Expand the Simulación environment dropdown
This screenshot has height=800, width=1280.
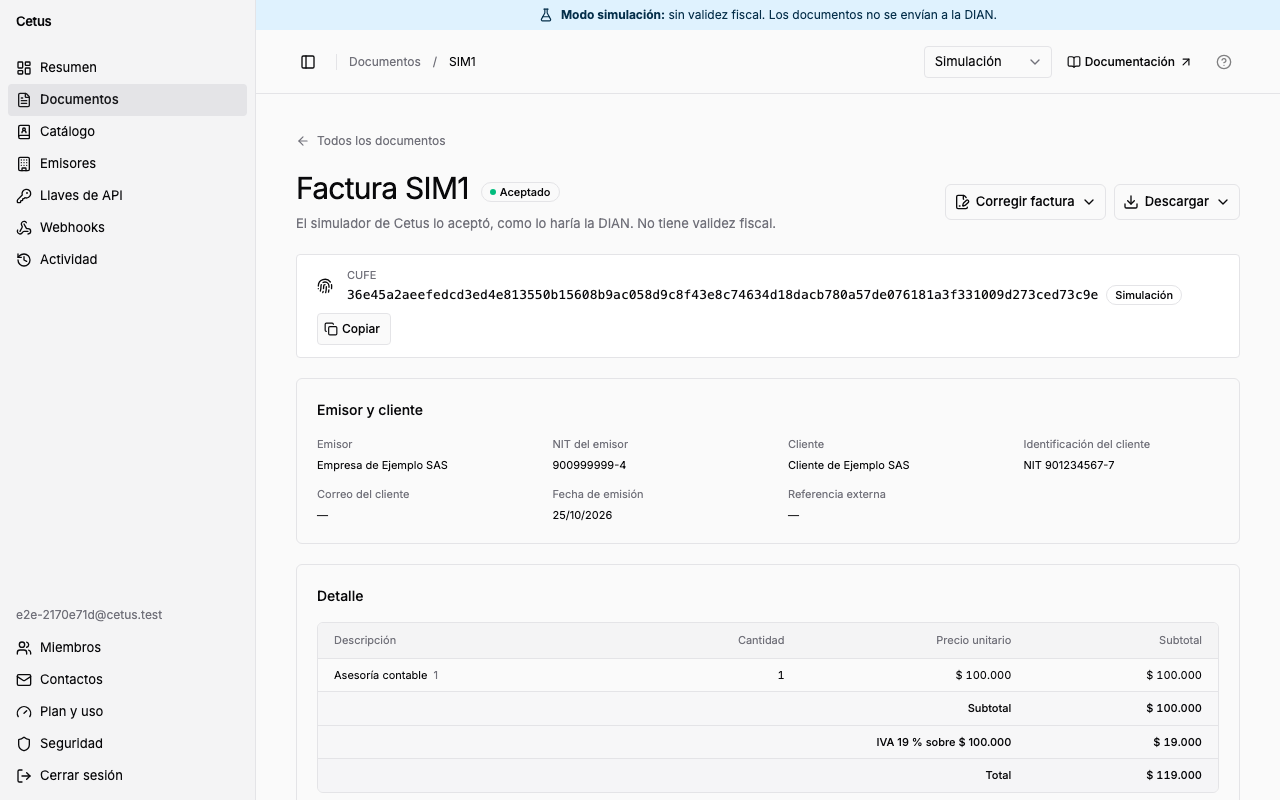coord(988,62)
